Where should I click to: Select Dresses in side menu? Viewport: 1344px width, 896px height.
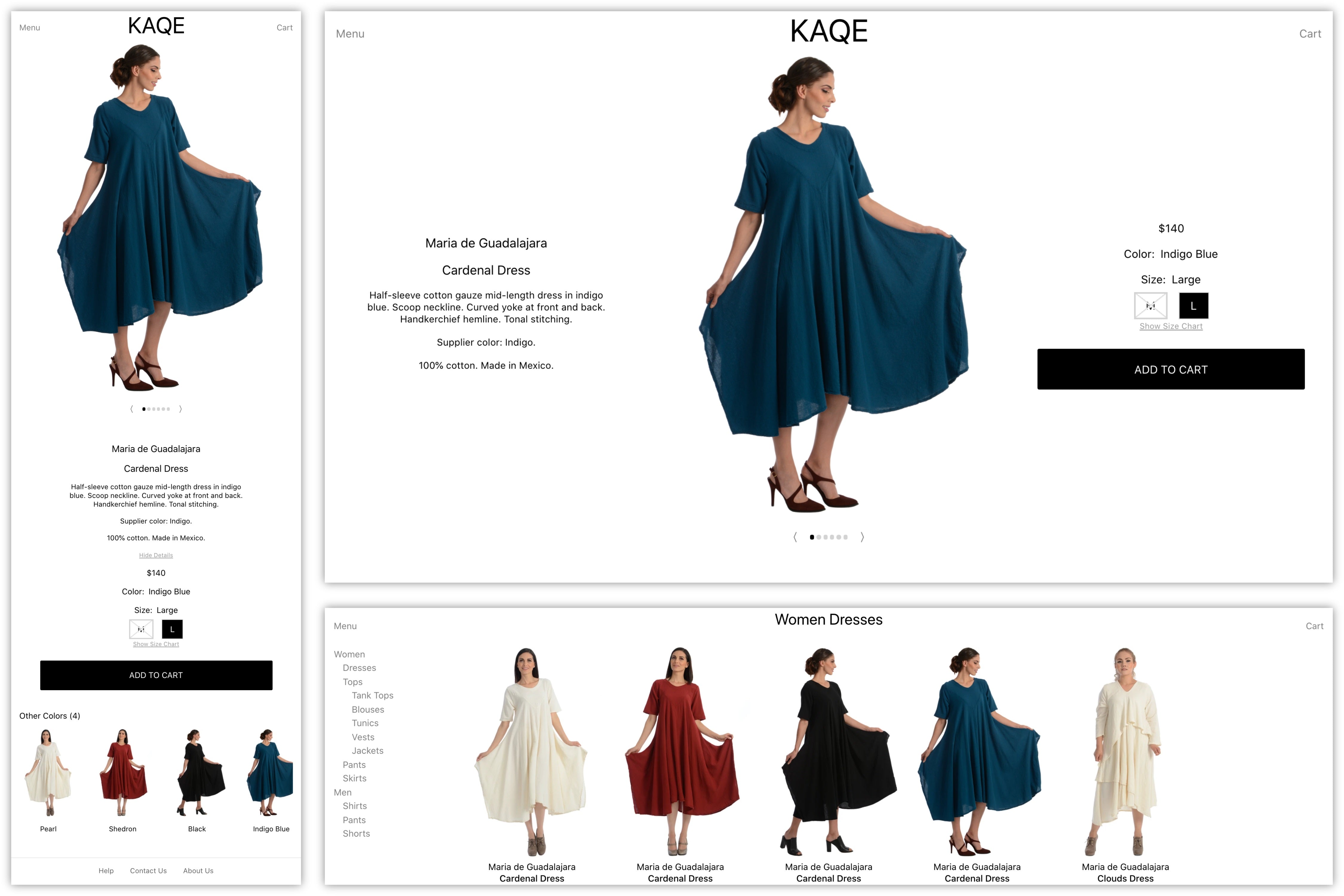pyautogui.click(x=359, y=668)
